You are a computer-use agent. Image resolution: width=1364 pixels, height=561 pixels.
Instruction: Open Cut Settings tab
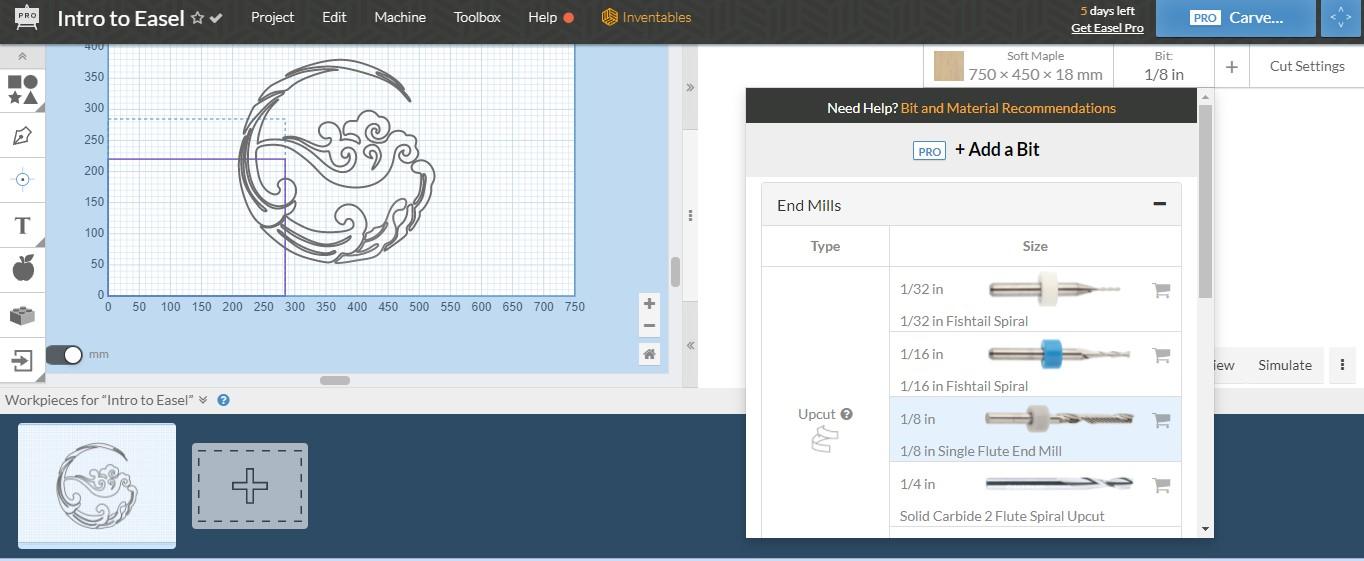(x=1306, y=66)
